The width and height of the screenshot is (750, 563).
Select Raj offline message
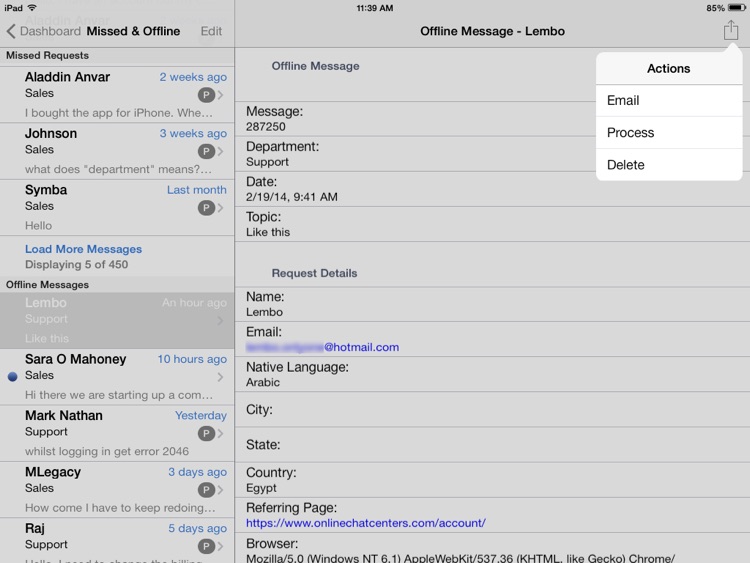click(117, 541)
